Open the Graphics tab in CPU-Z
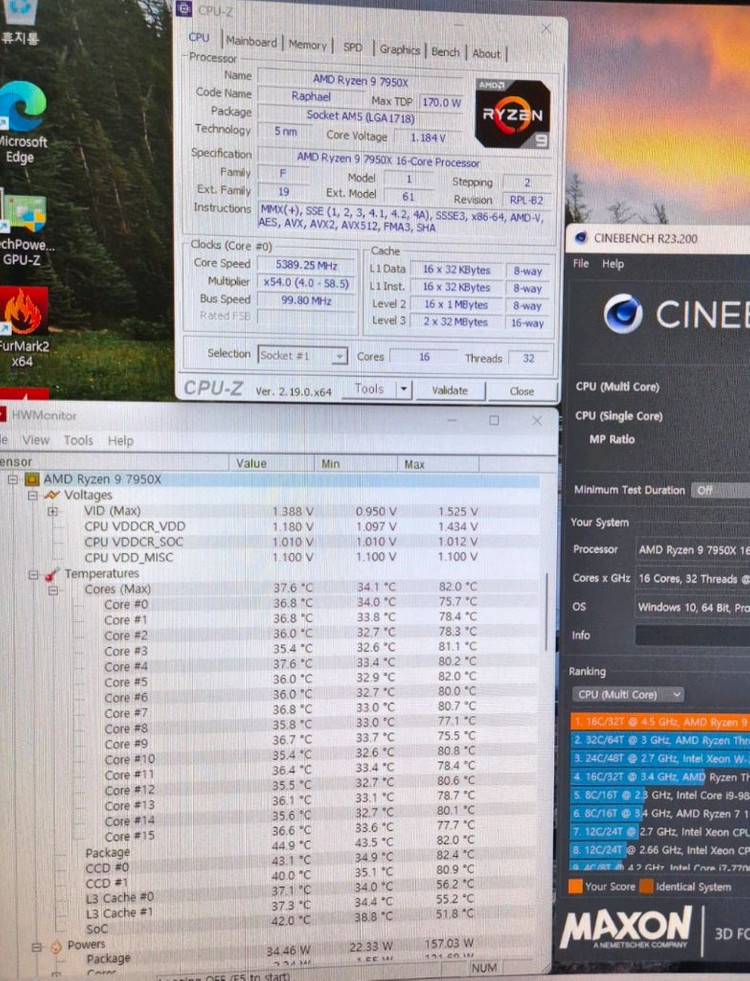Screen dimensions: 750x981 (x=400, y=49)
